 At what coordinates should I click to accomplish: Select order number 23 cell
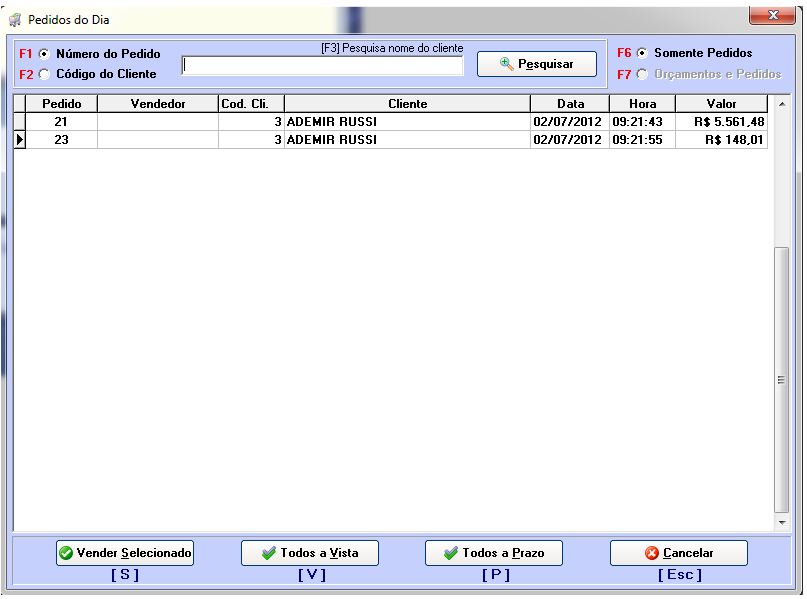click(x=62, y=140)
